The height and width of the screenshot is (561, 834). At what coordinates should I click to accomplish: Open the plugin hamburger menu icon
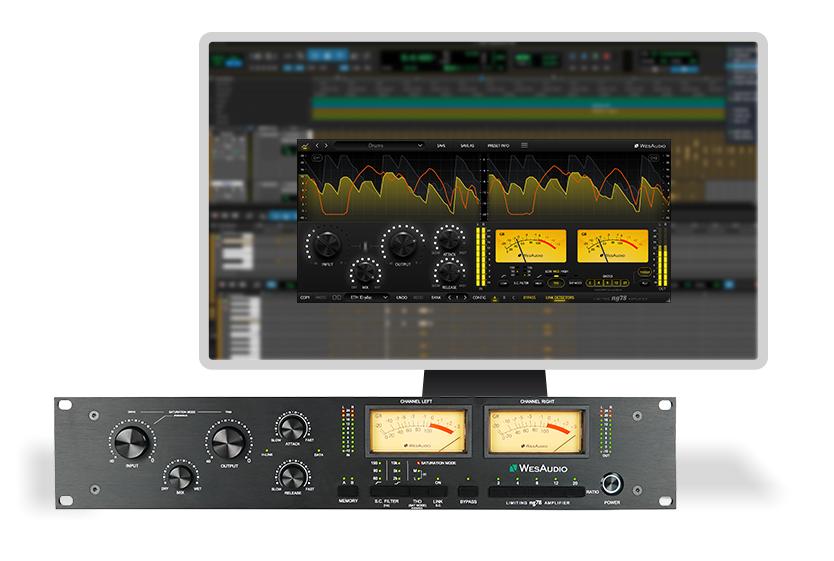tap(524, 145)
